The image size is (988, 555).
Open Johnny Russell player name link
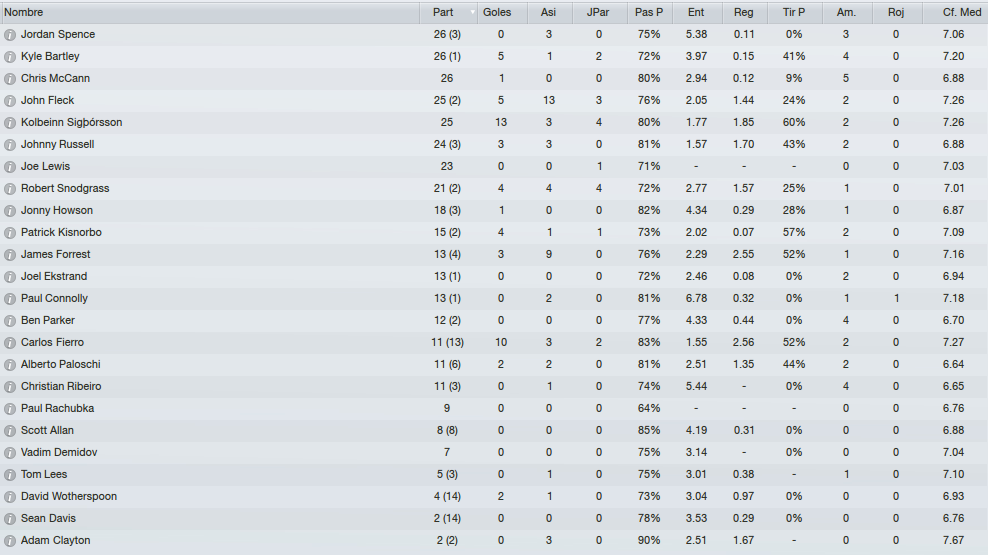tap(57, 144)
